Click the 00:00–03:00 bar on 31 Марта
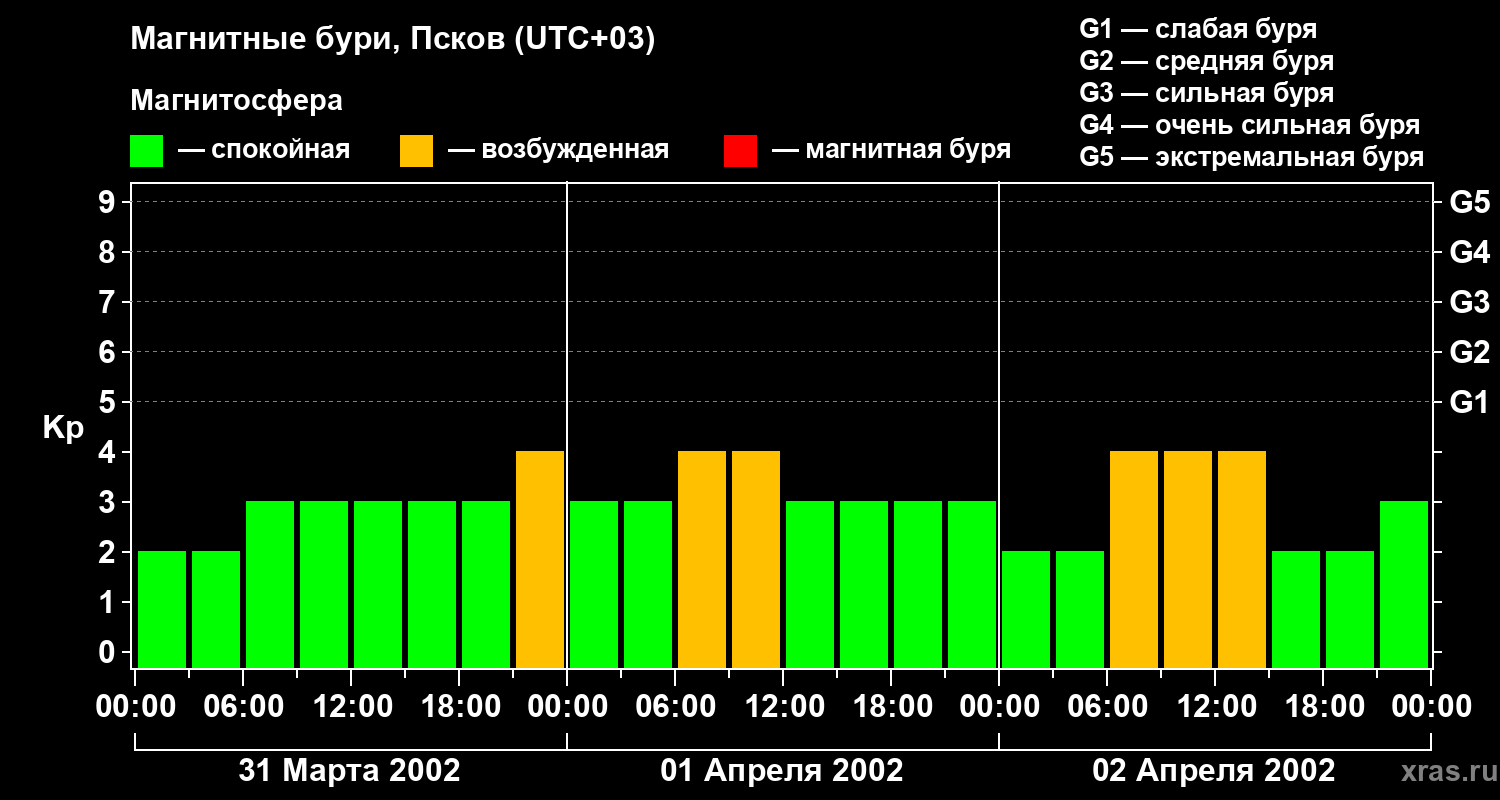This screenshot has width=1500, height=800. (x=162, y=609)
